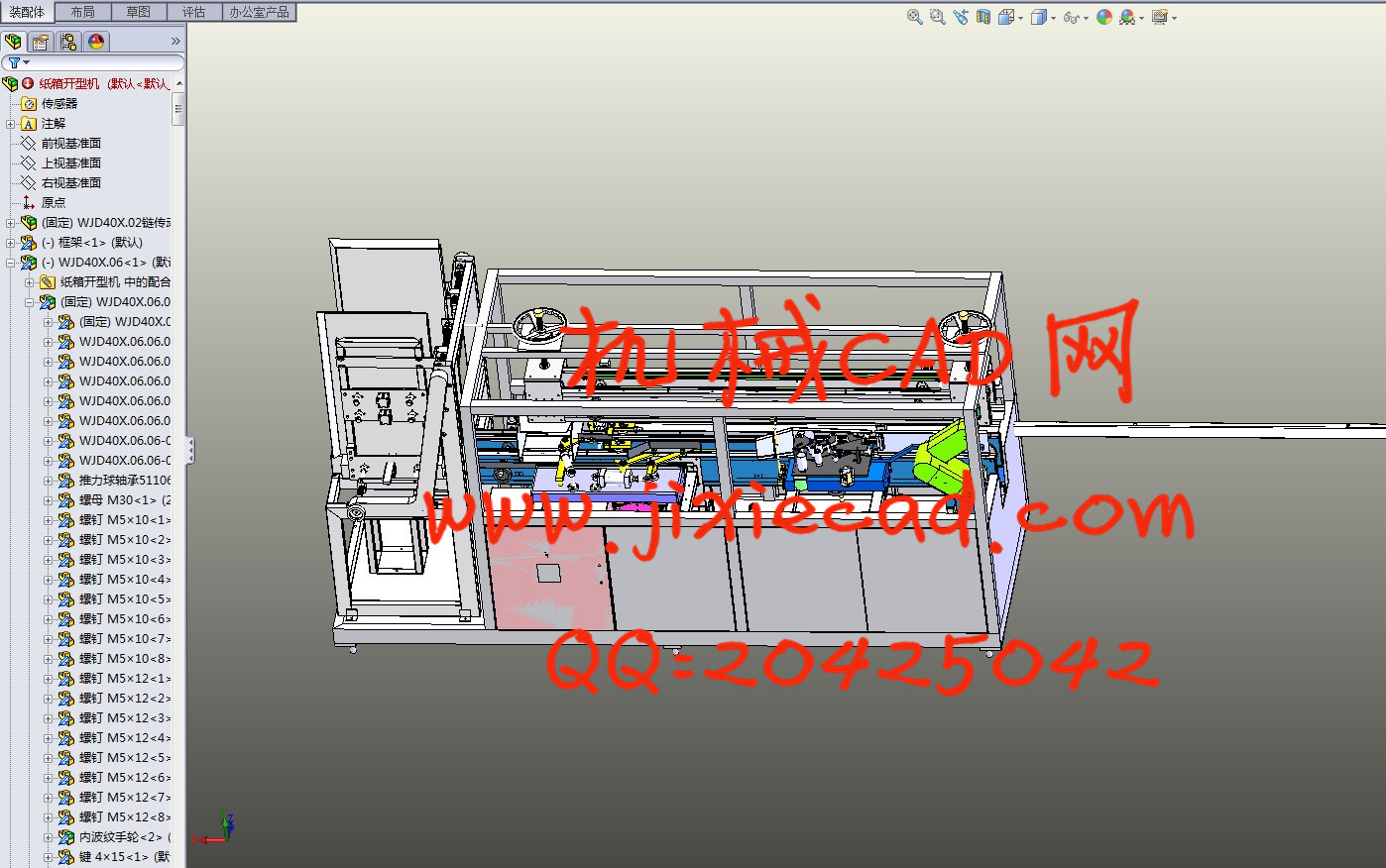Open the PropertyManager panel tab
The height and width of the screenshot is (868, 1386).
tap(41, 42)
